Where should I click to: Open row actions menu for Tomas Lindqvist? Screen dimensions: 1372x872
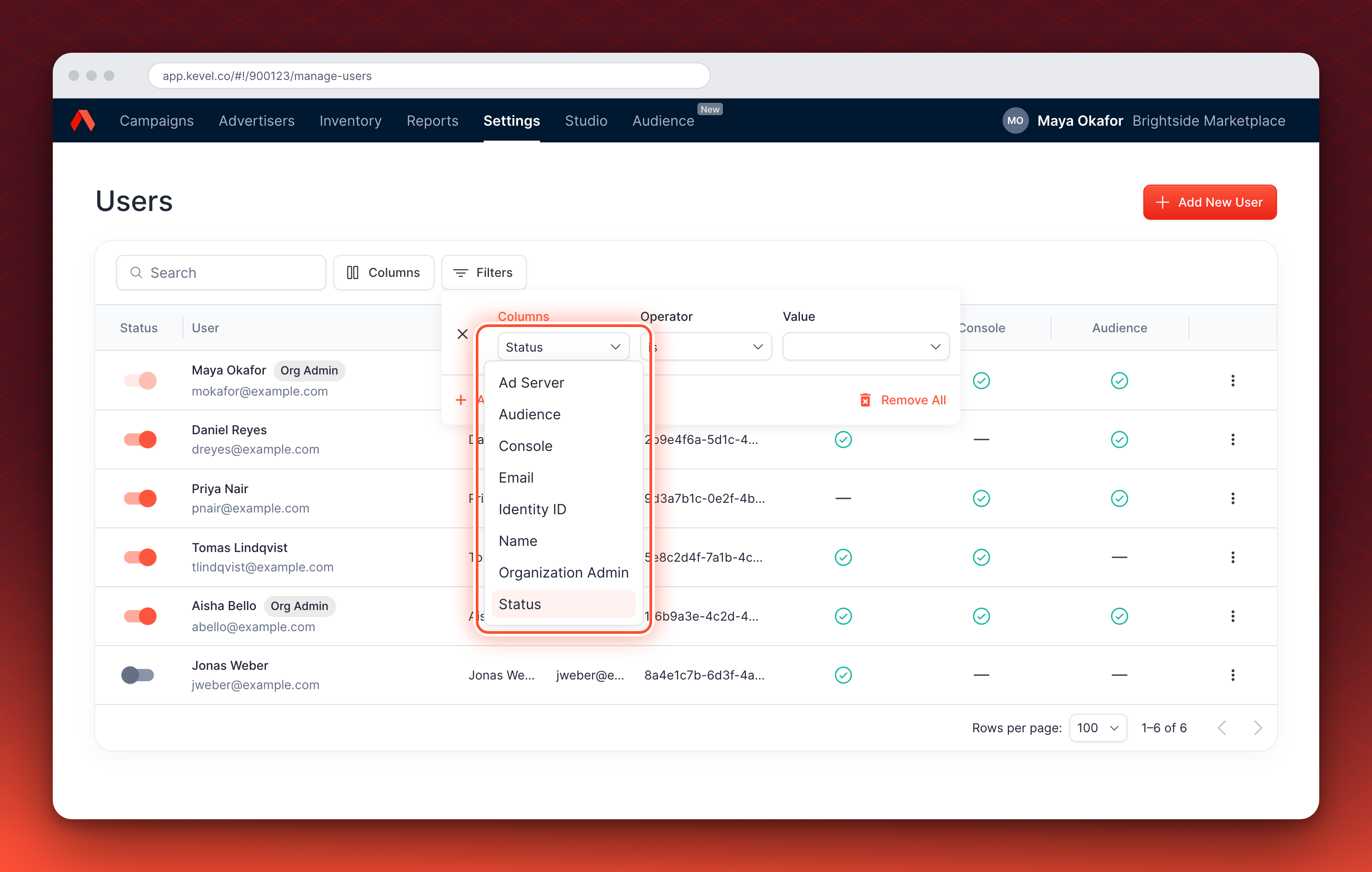coord(1233,557)
